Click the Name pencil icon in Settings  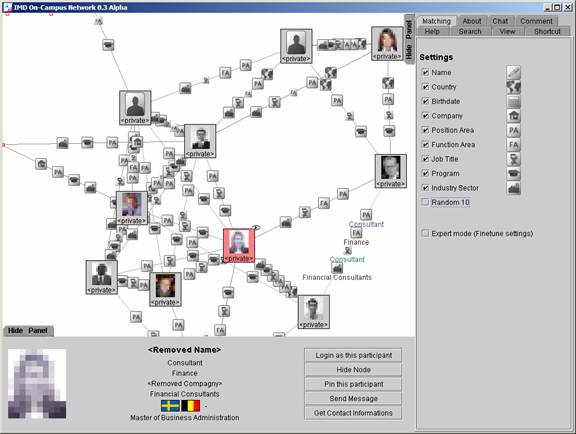coord(514,72)
